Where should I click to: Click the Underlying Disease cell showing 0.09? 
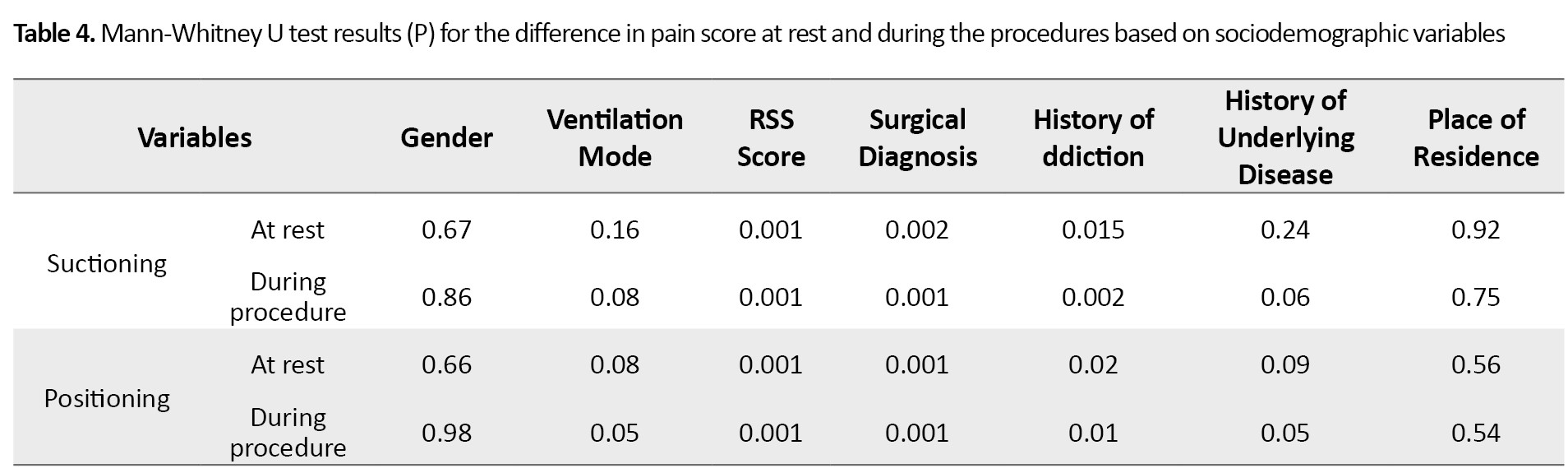(x=1285, y=364)
